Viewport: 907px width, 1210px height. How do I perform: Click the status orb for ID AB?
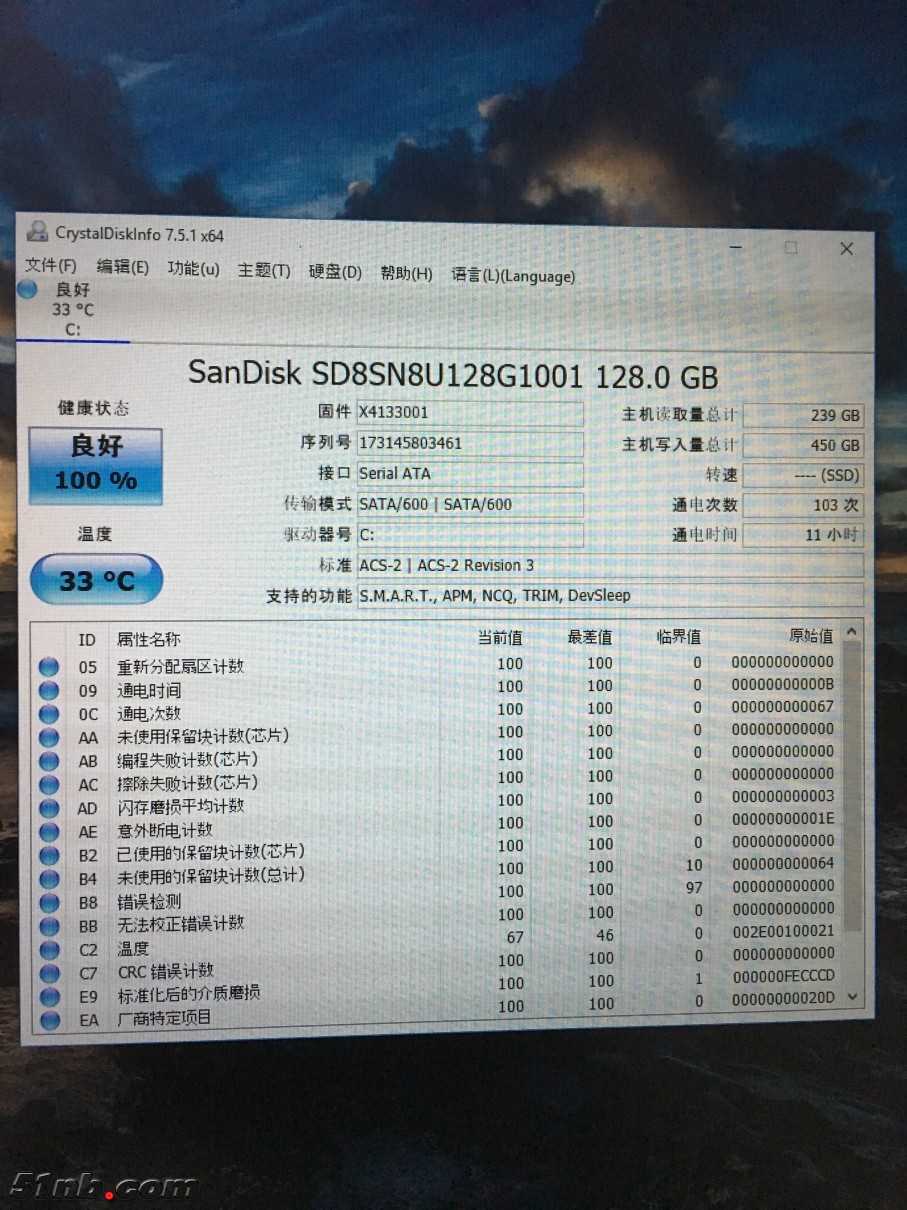[x=48, y=761]
